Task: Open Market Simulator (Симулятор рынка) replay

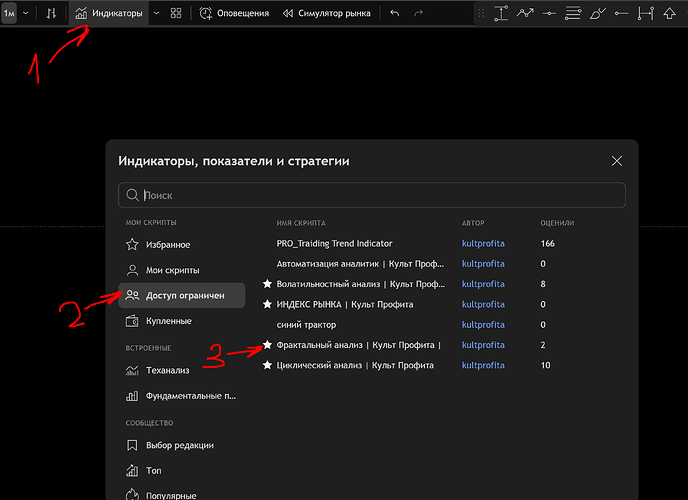Action: click(x=326, y=14)
